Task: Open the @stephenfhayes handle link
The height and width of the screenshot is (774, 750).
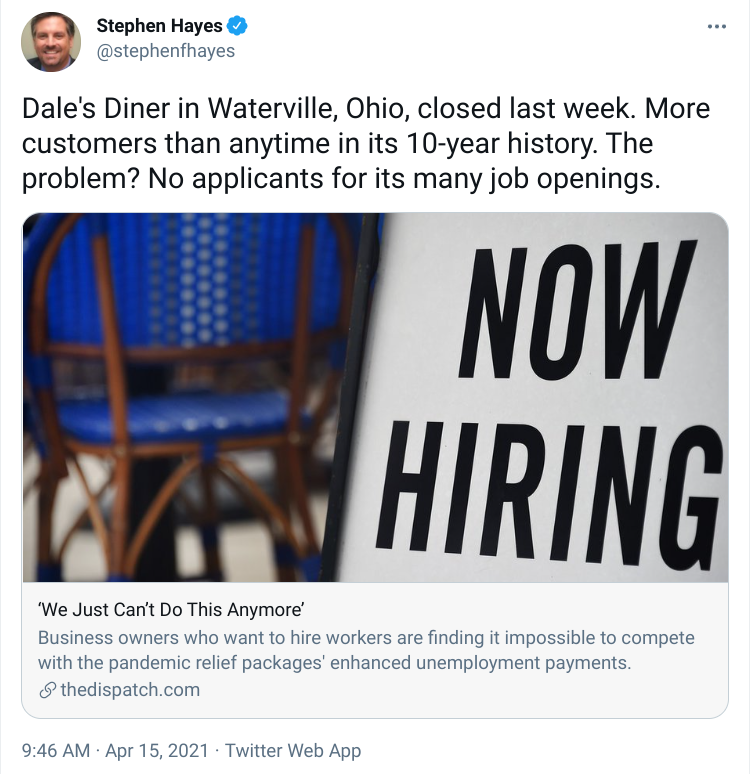Action: coord(166,51)
